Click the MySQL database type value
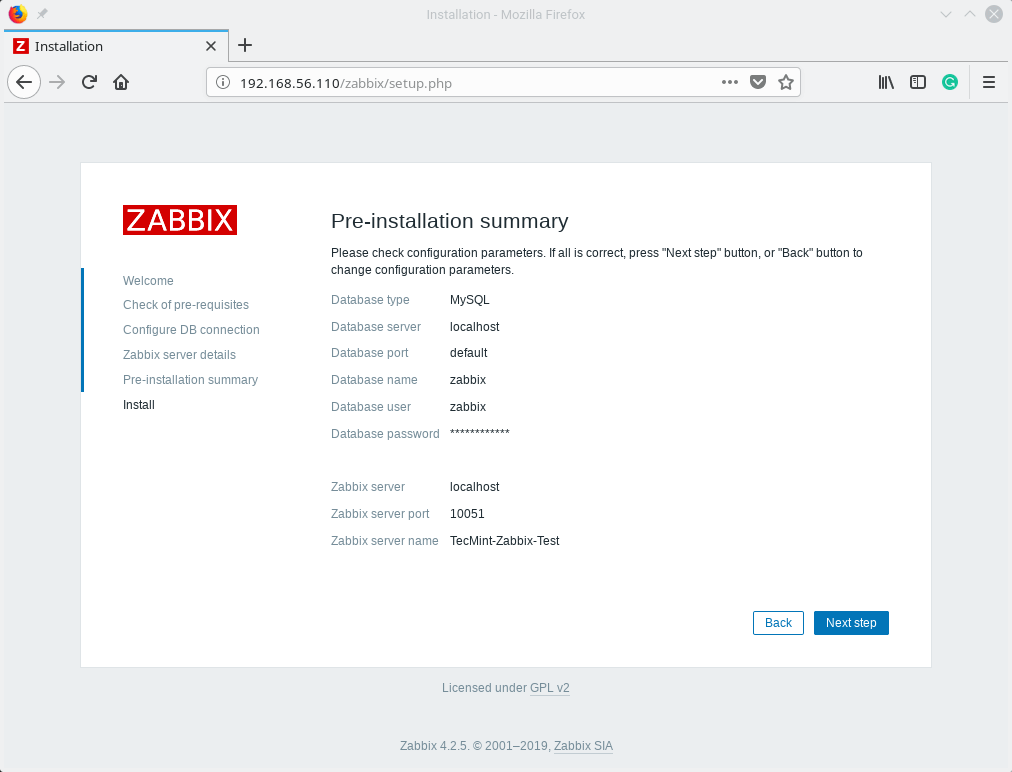The image size is (1012, 772). click(469, 300)
